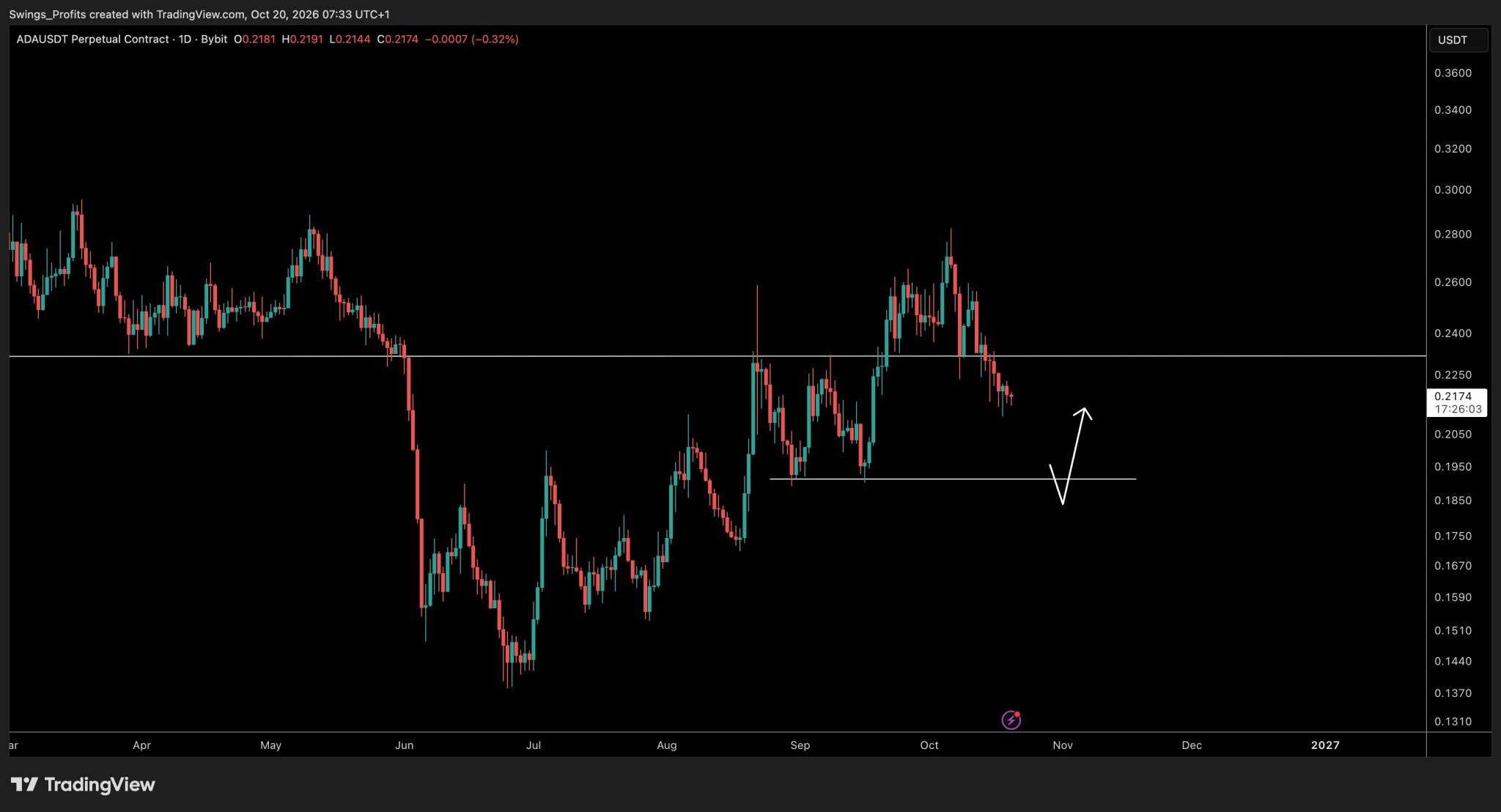Image resolution: width=1501 pixels, height=812 pixels.
Task: Click the 0.3600 price axis label
Action: 1453,73
